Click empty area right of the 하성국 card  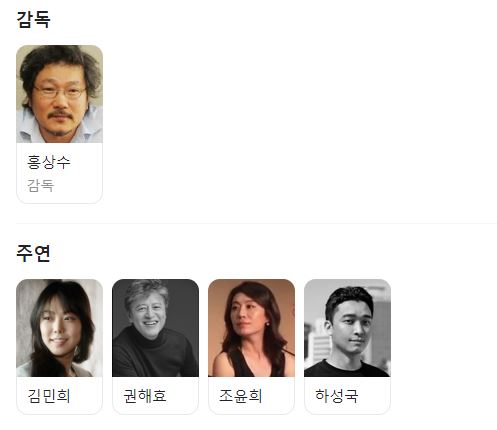point(443,347)
